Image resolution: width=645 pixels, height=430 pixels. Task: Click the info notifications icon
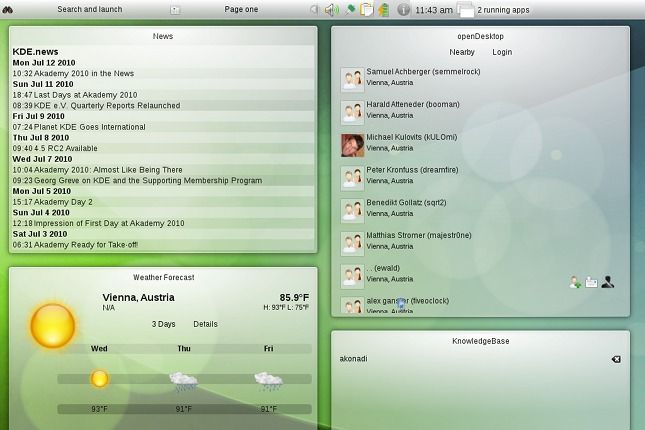coord(404,9)
